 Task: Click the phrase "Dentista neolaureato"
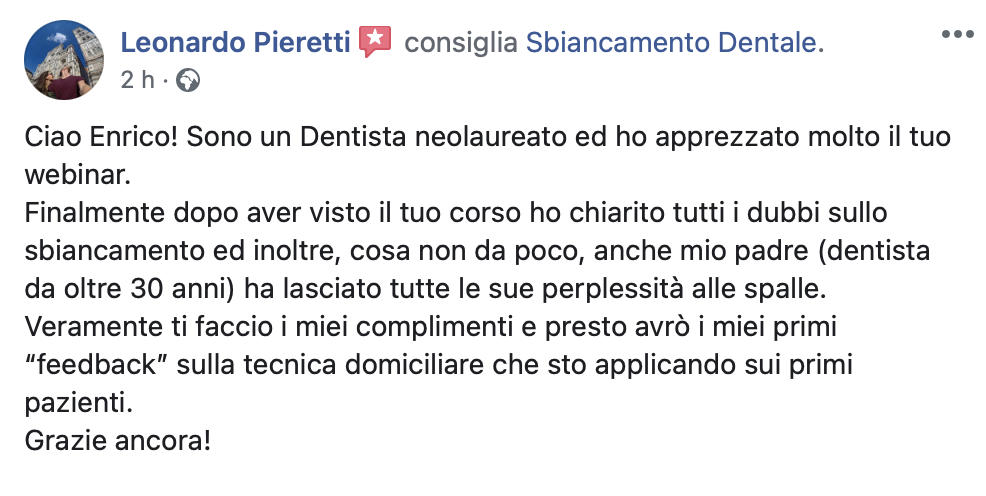click(x=398, y=137)
